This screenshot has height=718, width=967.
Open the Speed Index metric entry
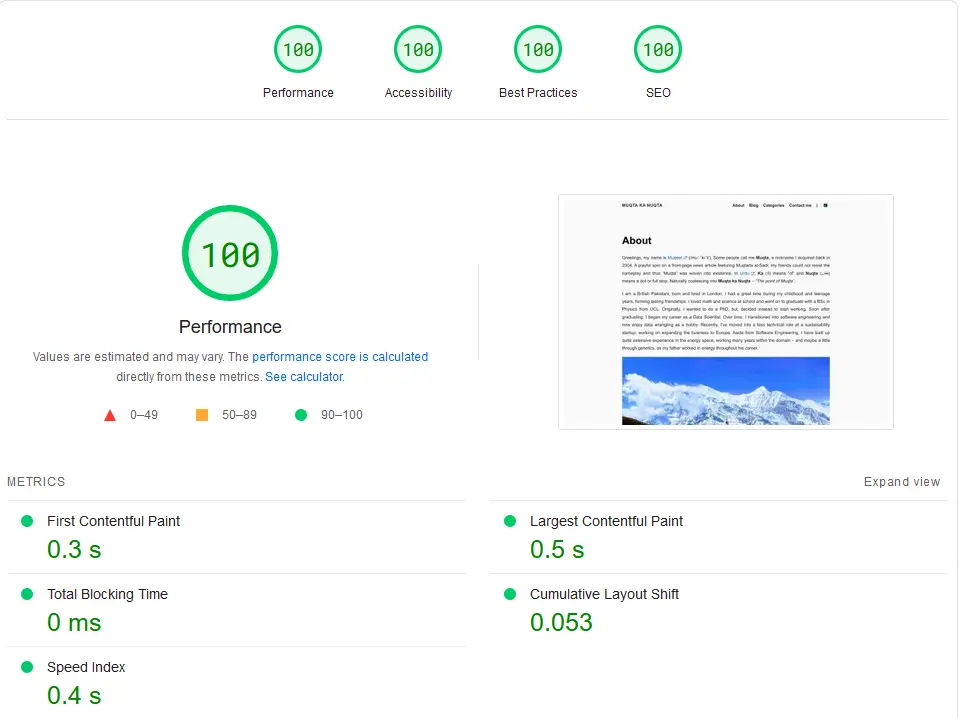(x=87, y=667)
